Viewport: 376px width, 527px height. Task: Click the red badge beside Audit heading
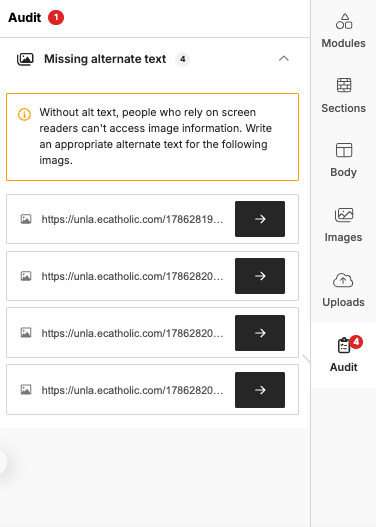tap(56, 17)
